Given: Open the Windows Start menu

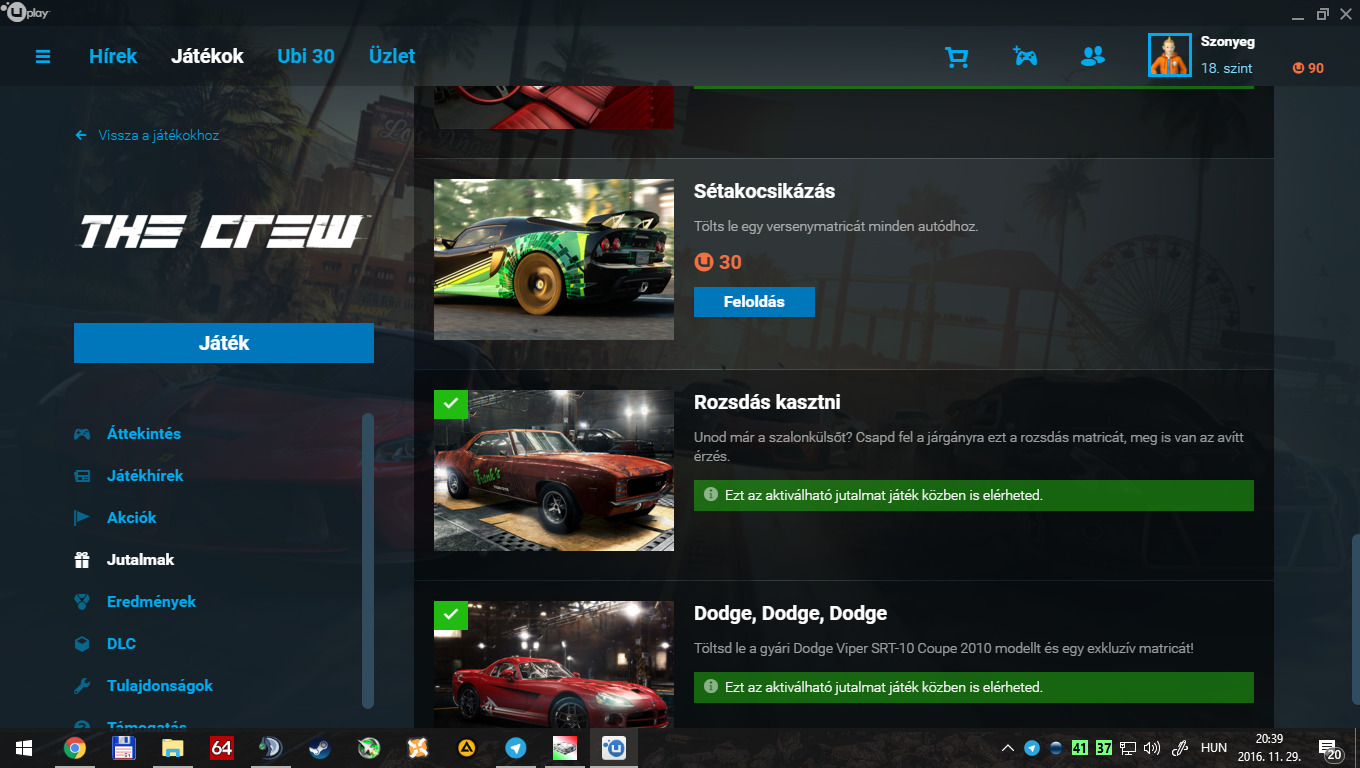Looking at the screenshot, I should click(x=24, y=747).
